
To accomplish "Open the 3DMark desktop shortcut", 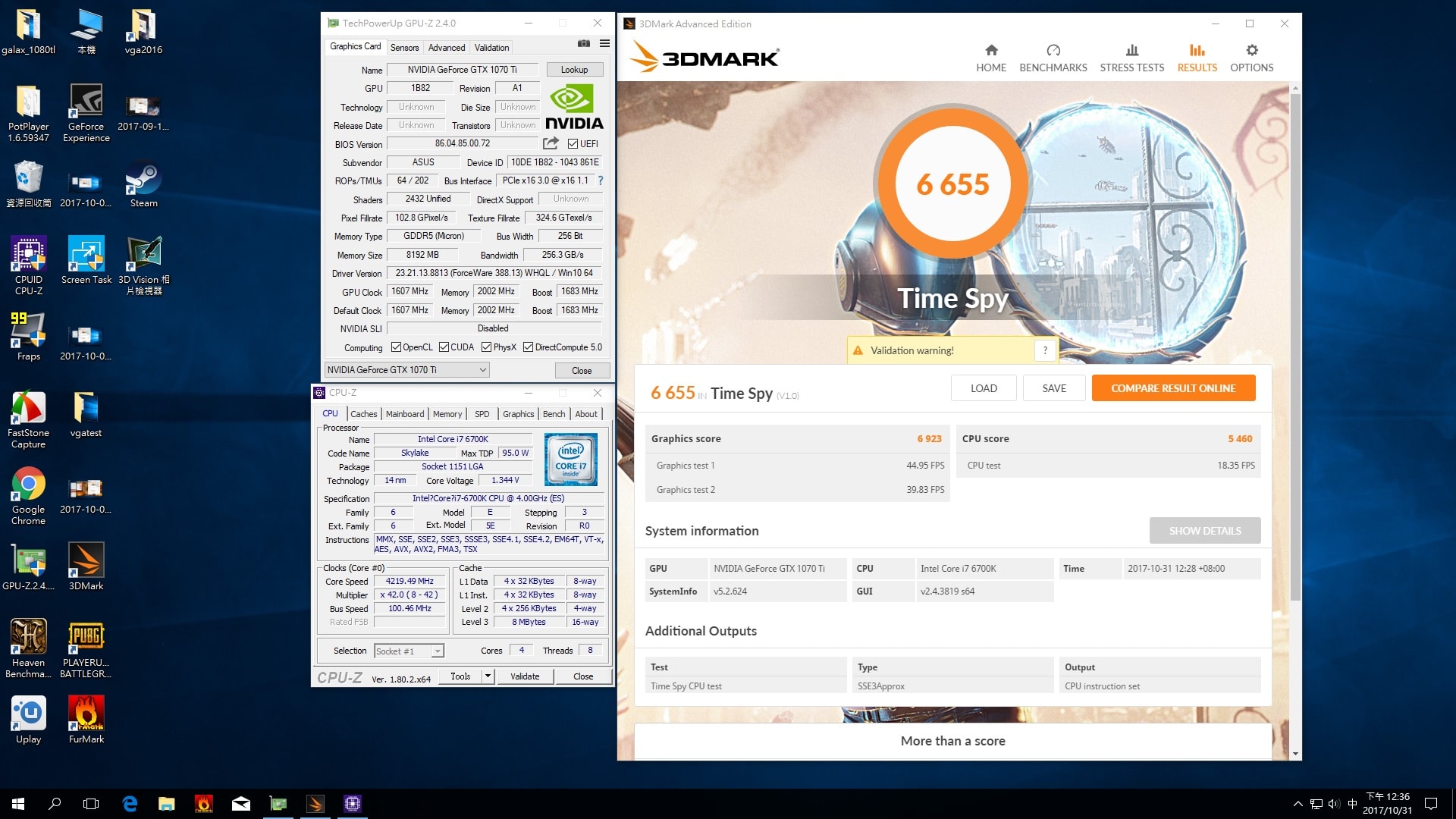I will click(86, 566).
